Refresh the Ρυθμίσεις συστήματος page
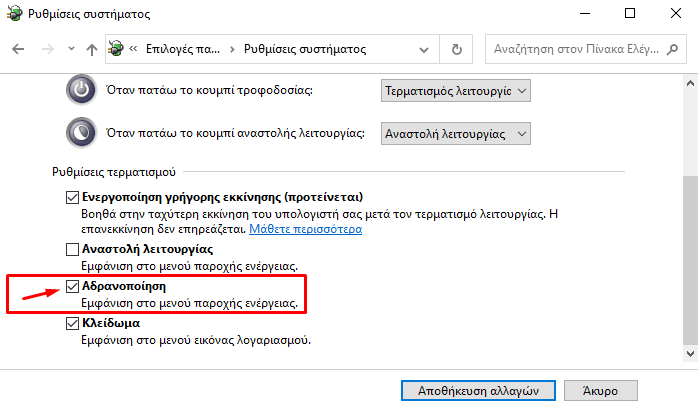The image size is (698, 410). [456, 49]
